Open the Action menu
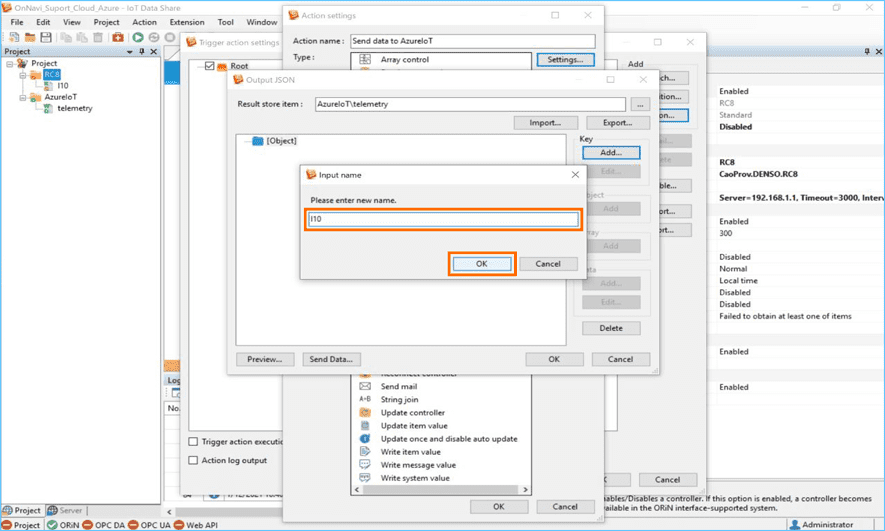This screenshot has width=885, height=531. click(144, 22)
